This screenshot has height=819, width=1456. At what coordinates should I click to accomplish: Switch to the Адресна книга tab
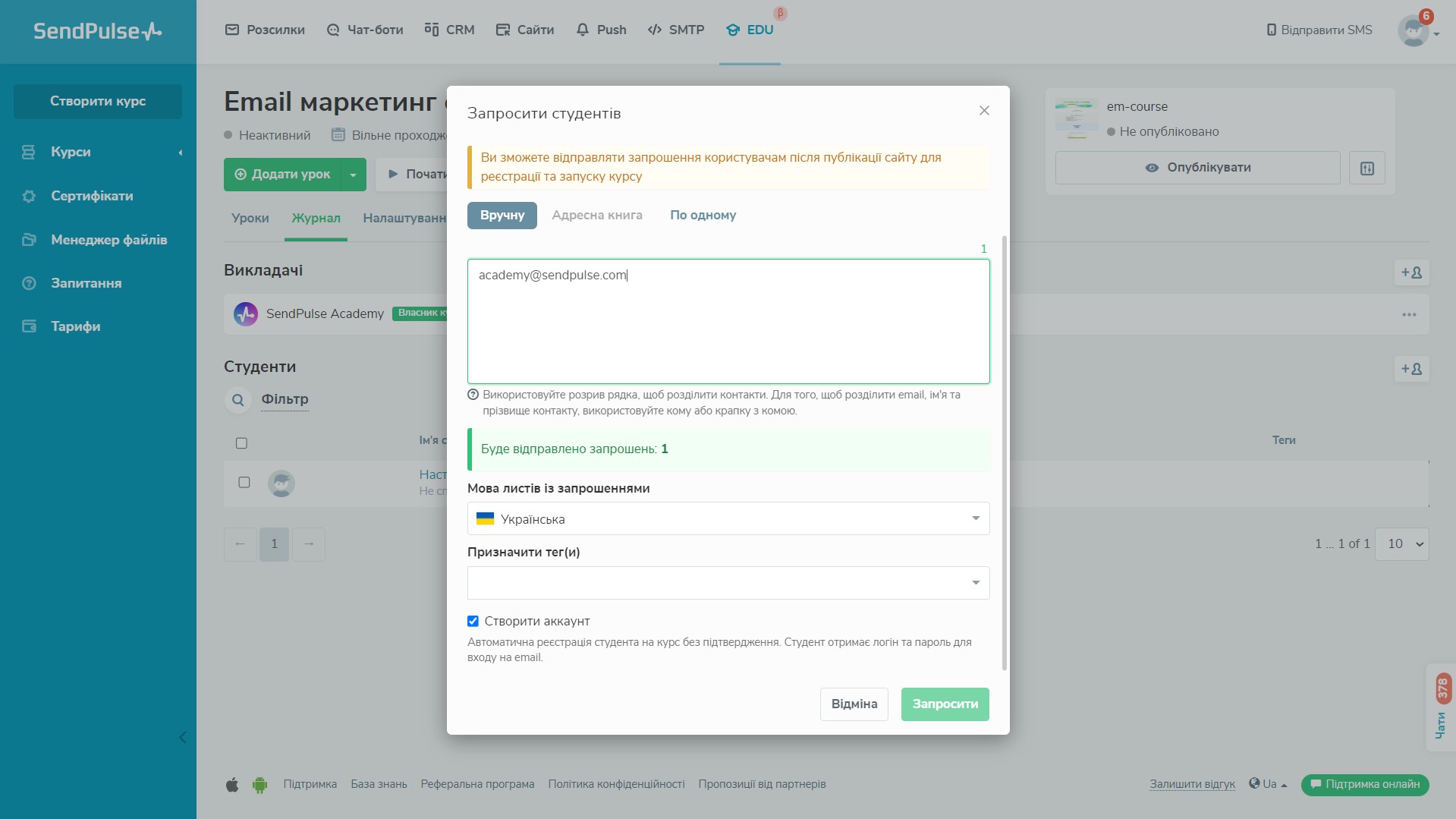596,216
